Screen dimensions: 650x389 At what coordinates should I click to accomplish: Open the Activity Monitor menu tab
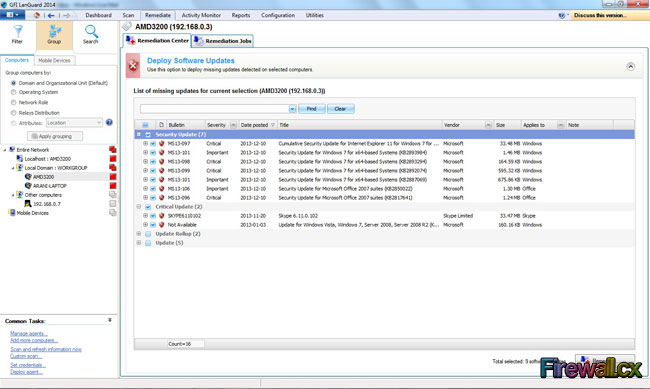coord(201,15)
